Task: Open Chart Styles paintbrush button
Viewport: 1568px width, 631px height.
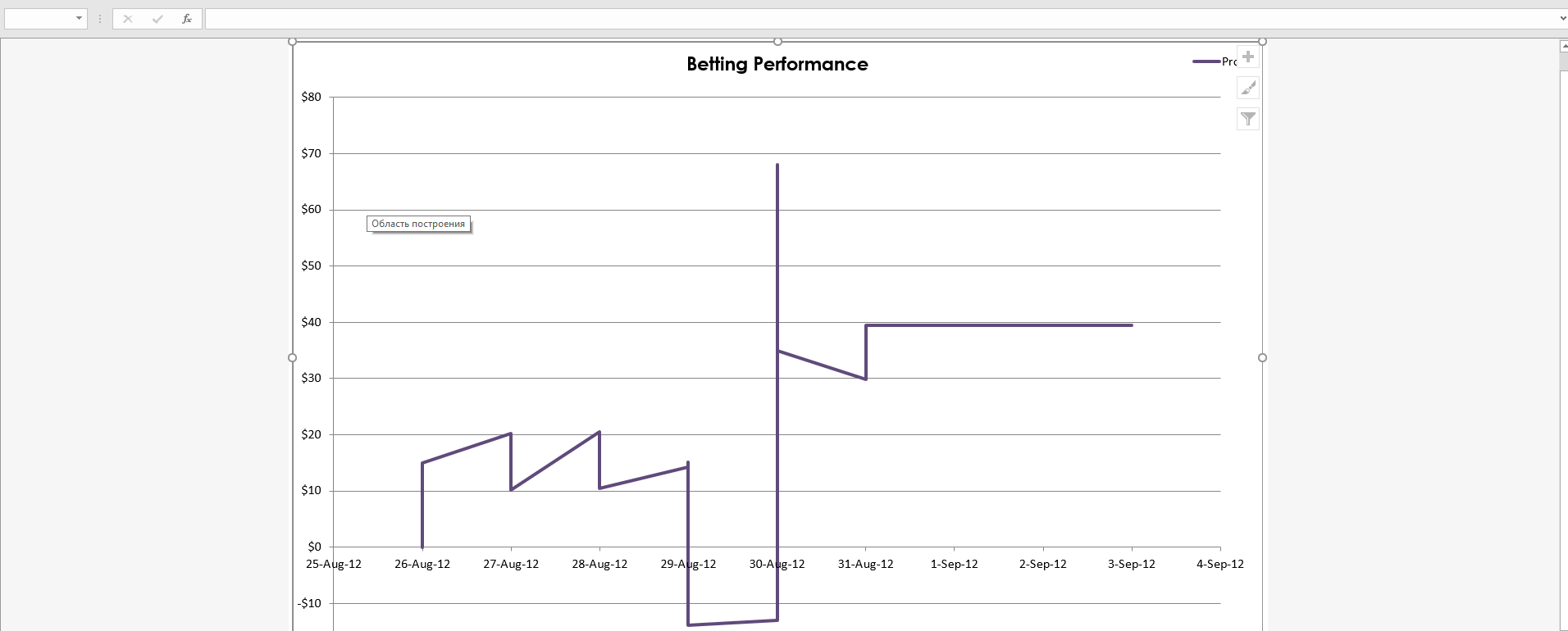Action: [x=1248, y=88]
